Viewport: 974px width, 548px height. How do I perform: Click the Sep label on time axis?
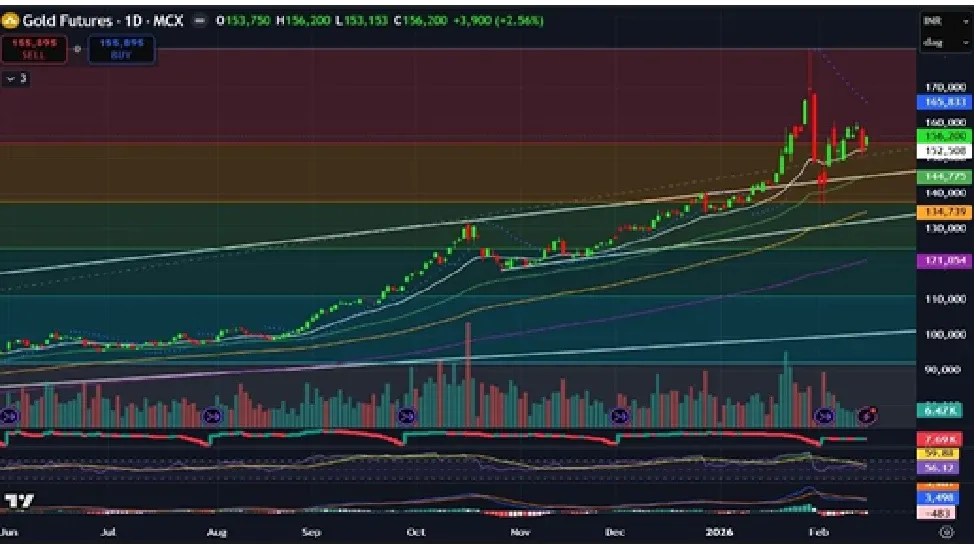coord(311,532)
